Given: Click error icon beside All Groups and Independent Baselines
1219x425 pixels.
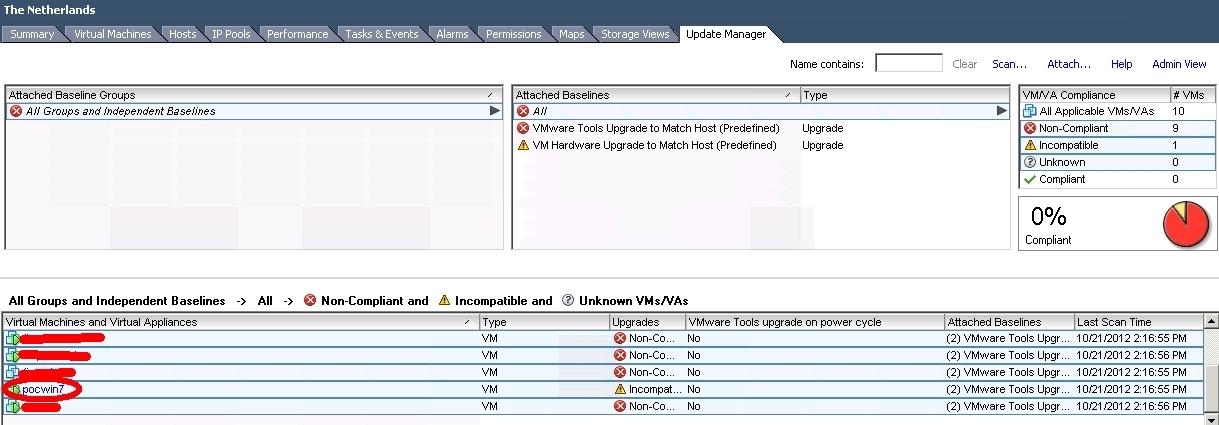Looking at the screenshot, I should pos(15,111).
